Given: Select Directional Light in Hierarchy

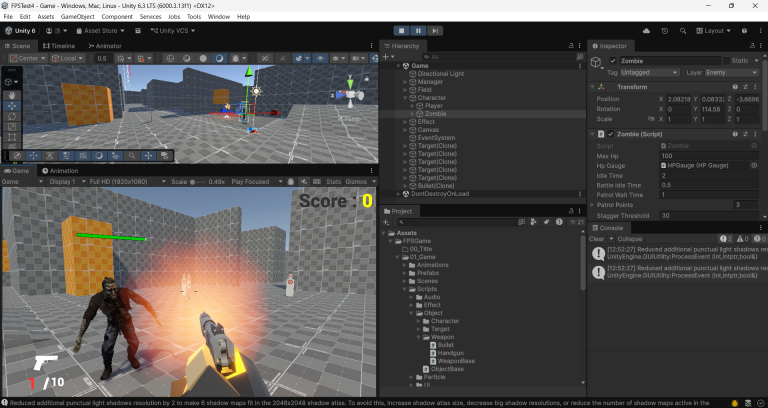Looking at the screenshot, I should (x=440, y=74).
